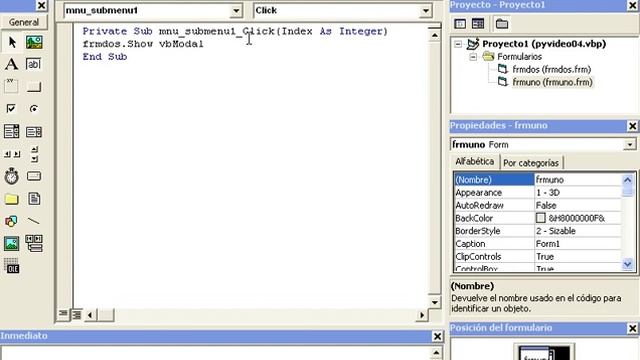The width and height of the screenshot is (640, 360).
Task: Switch to the Alfabética tab
Action: coord(474,162)
